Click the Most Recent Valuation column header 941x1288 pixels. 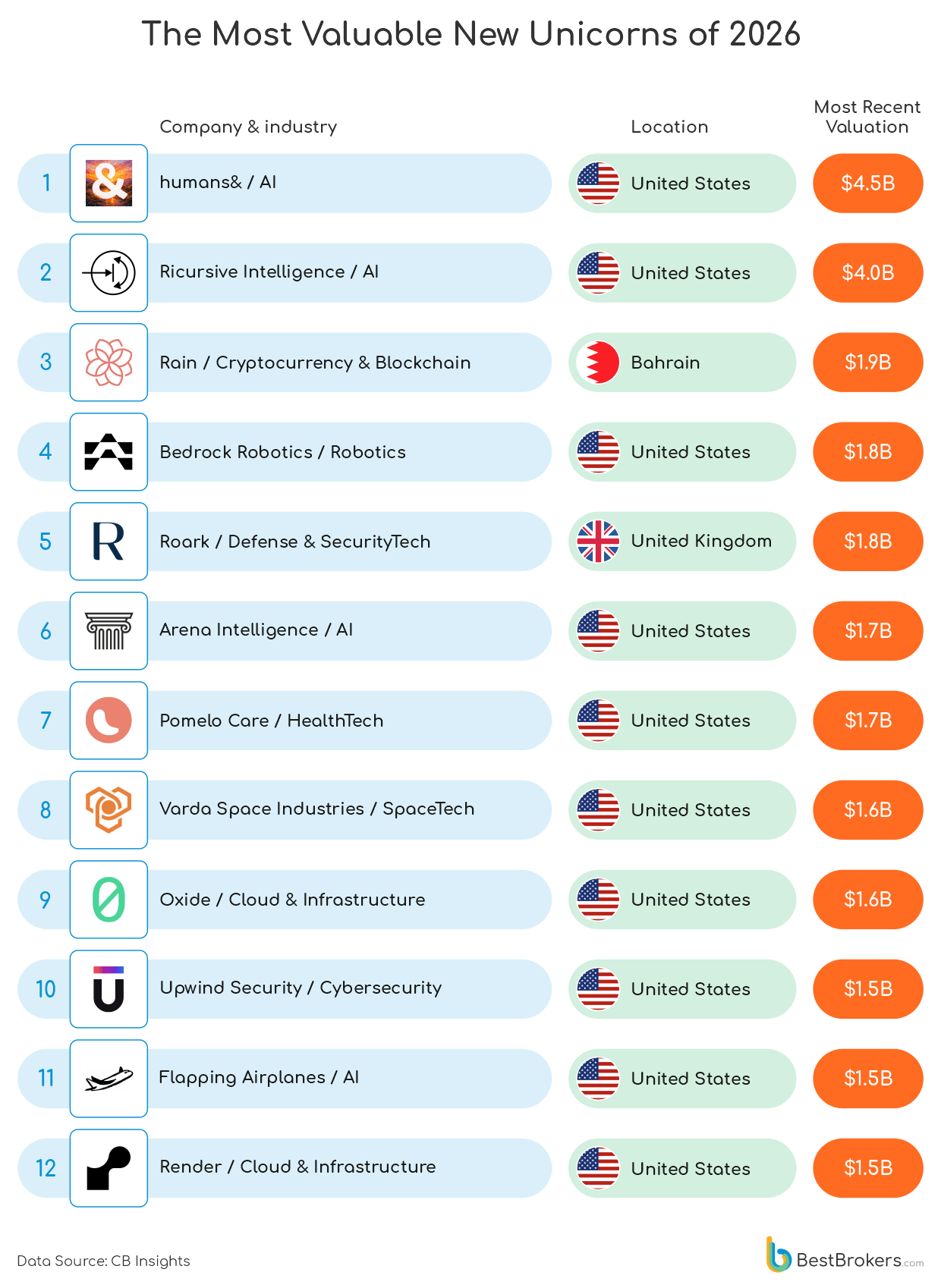click(x=867, y=117)
